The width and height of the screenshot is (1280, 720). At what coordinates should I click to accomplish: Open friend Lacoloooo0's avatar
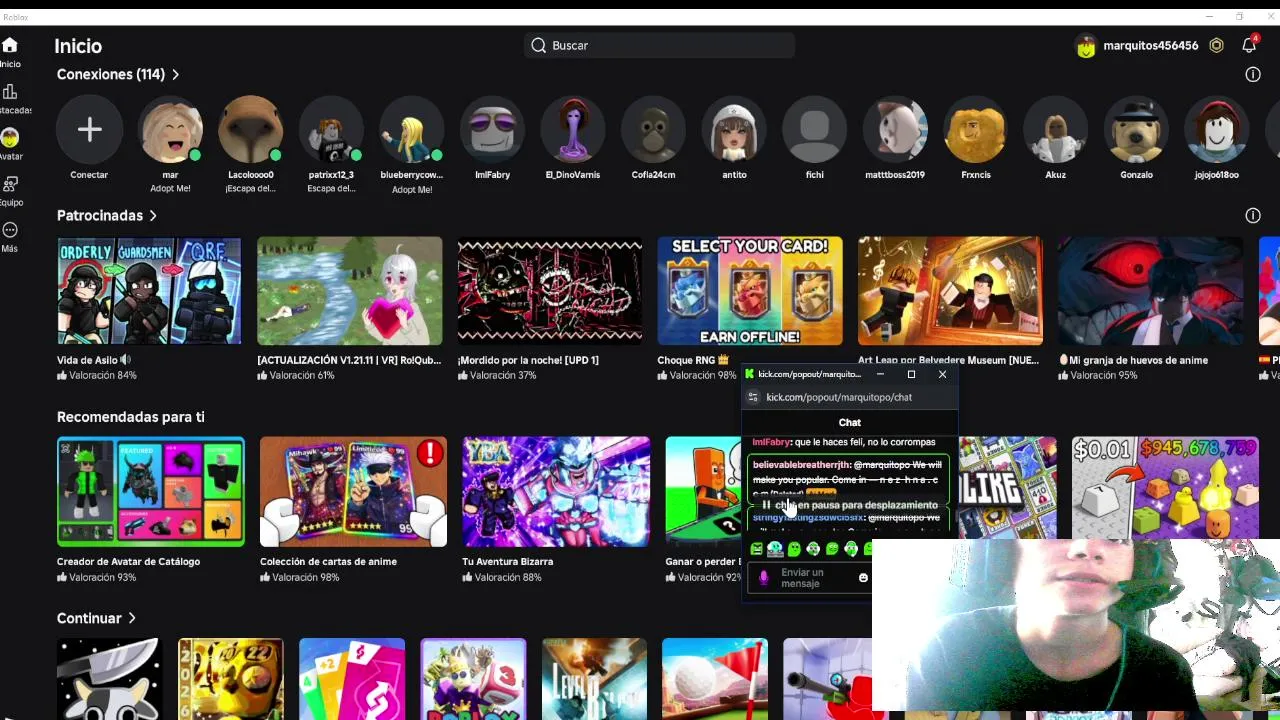coord(250,129)
